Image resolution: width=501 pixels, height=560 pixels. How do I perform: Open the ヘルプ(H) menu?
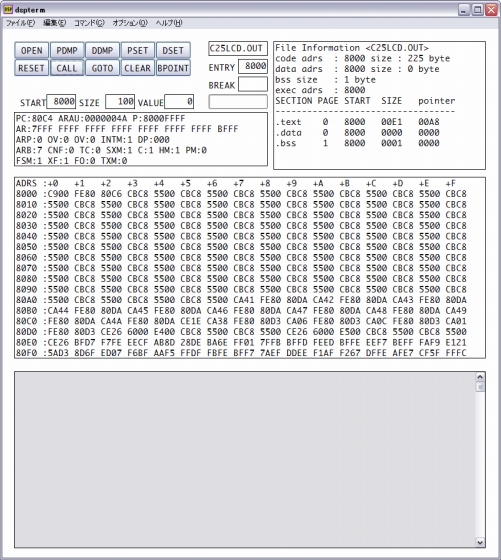tap(169, 23)
